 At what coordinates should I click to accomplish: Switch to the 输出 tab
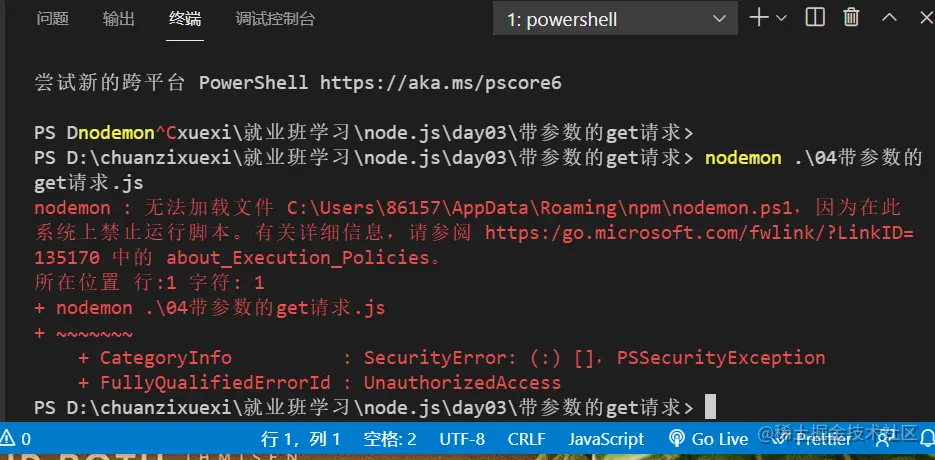[x=118, y=19]
